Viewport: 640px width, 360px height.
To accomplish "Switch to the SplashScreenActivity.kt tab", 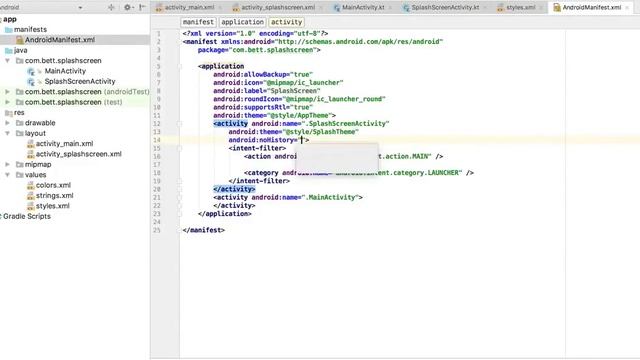I will (x=445, y=7).
